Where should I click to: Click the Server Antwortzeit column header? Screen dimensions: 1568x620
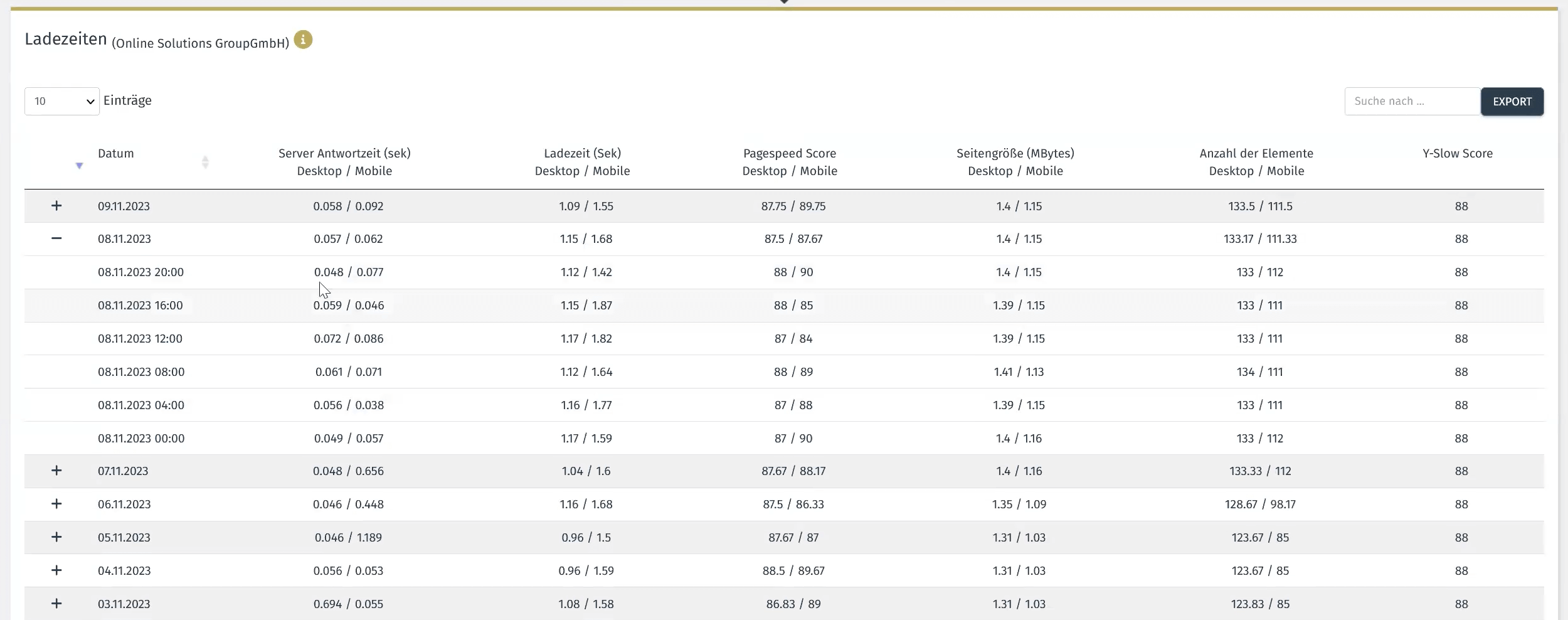[x=344, y=162]
